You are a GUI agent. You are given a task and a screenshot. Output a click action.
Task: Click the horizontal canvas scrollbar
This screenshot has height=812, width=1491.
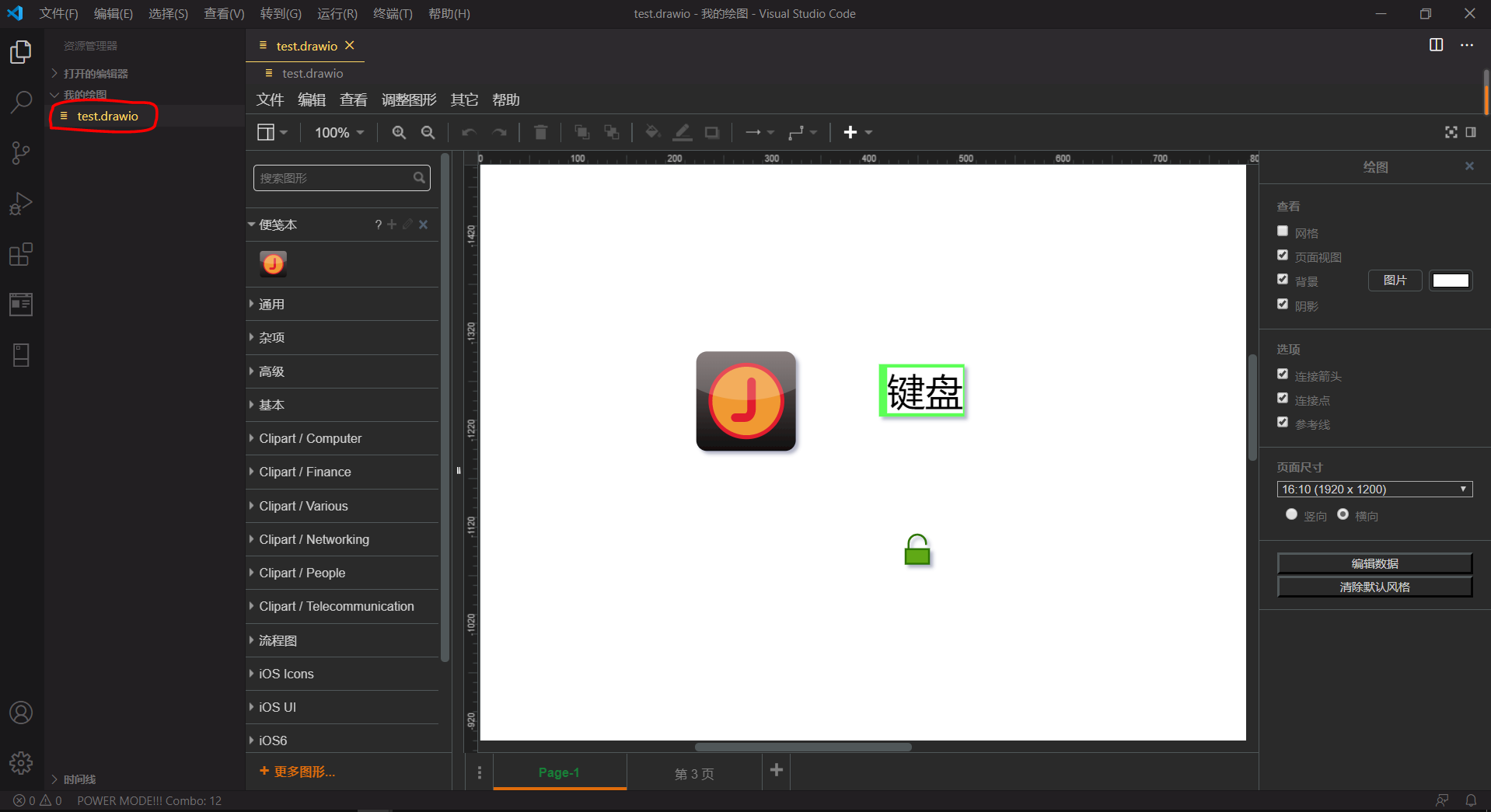tap(803, 748)
